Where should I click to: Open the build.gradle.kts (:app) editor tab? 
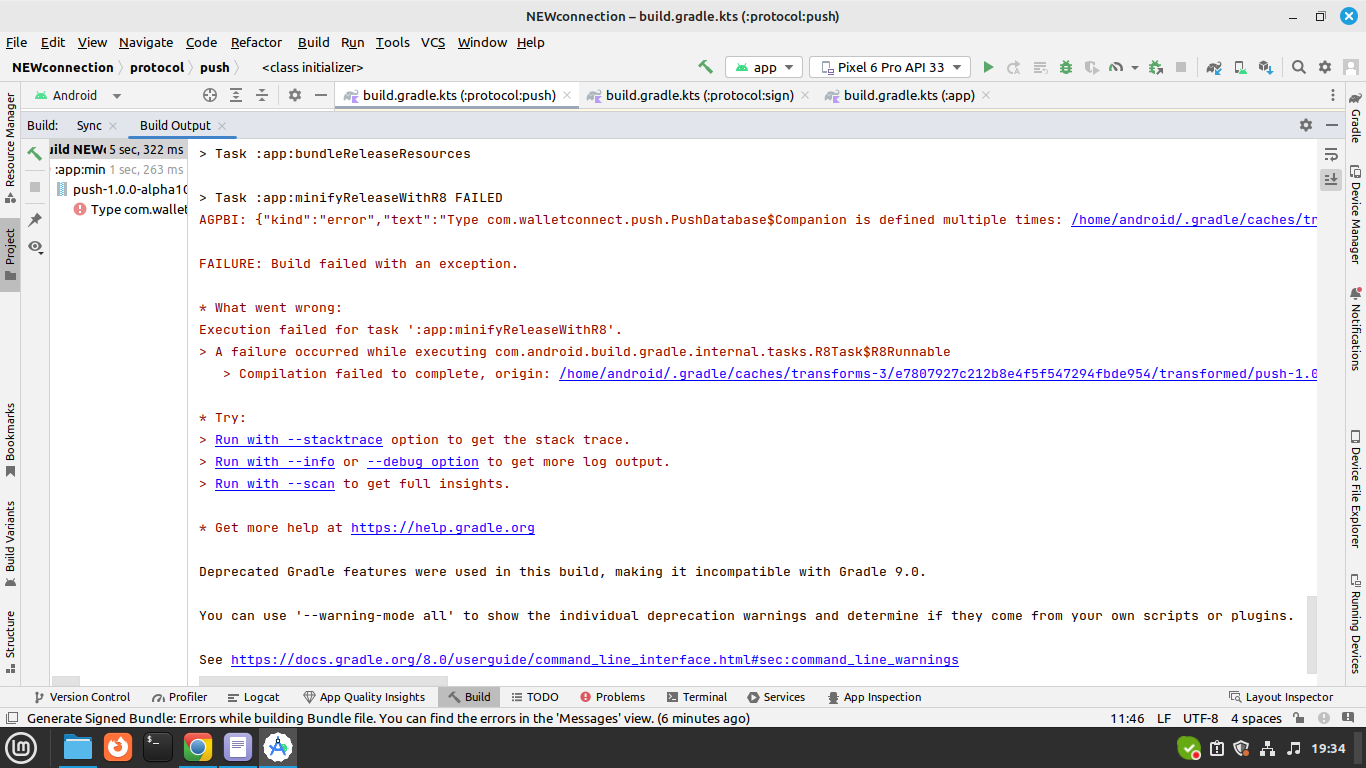click(908, 95)
